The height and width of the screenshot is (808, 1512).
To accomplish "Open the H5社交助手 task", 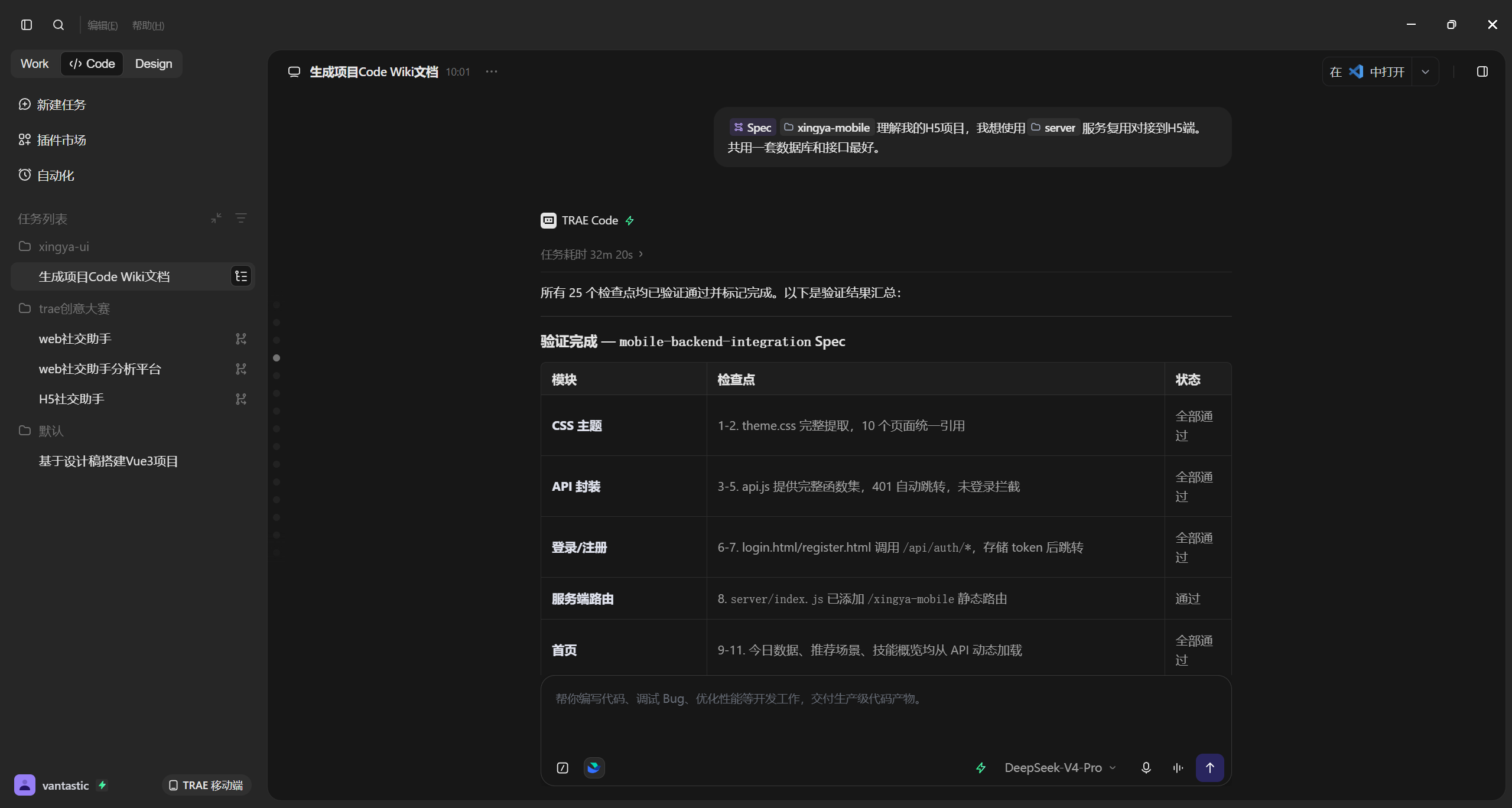I will click(x=133, y=399).
